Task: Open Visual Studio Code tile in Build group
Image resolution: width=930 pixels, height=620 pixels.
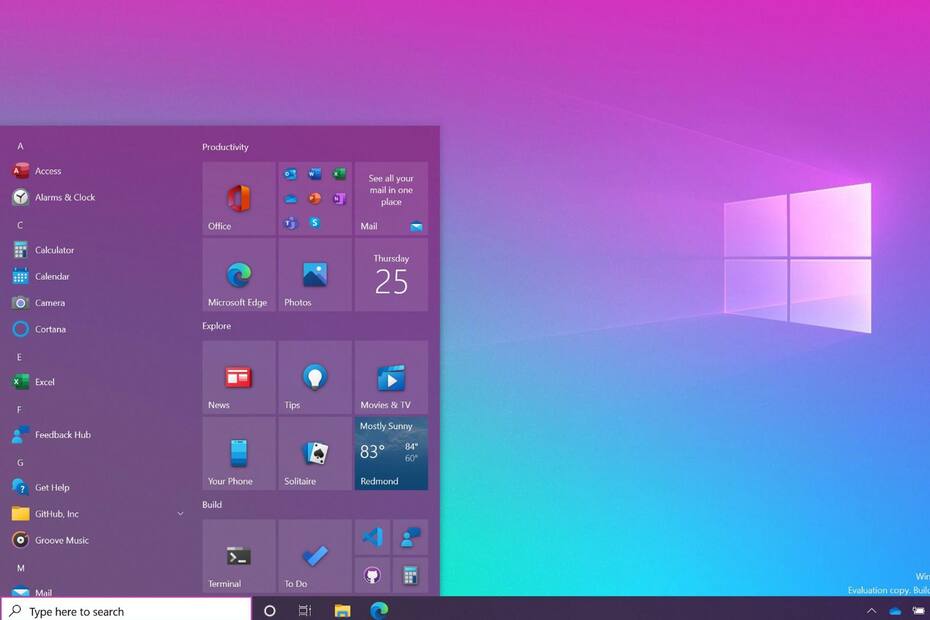Action: pos(372,538)
